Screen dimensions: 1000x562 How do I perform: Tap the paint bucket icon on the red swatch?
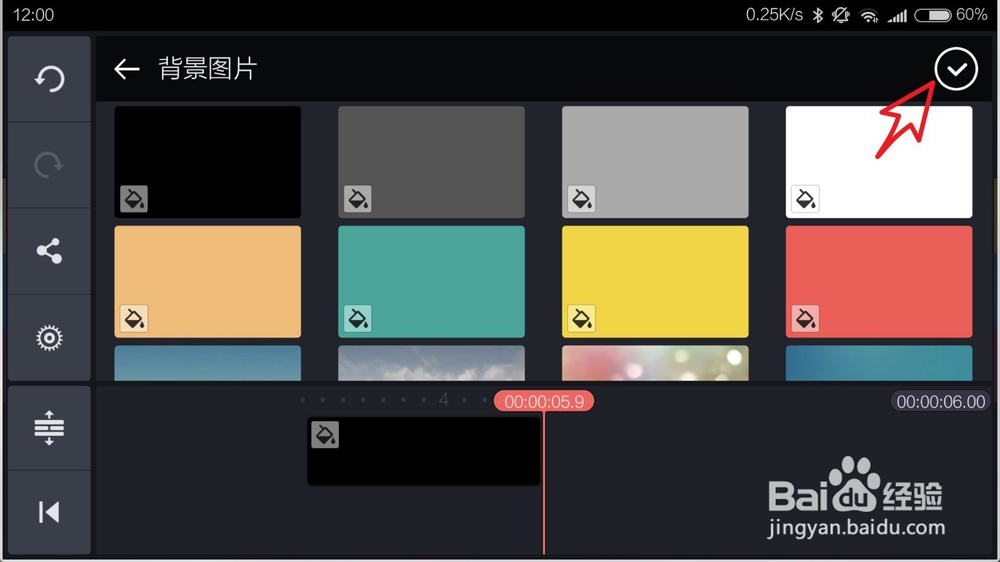pyautogui.click(x=805, y=318)
